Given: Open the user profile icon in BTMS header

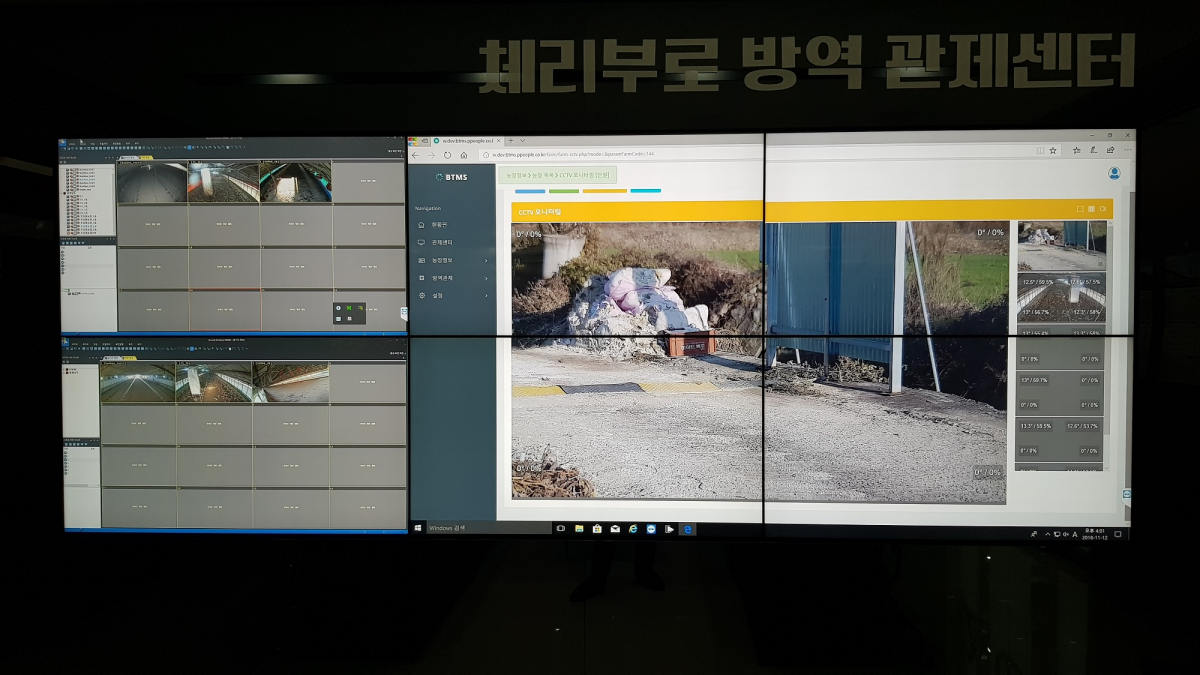Looking at the screenshot, I should [1113, 172].
